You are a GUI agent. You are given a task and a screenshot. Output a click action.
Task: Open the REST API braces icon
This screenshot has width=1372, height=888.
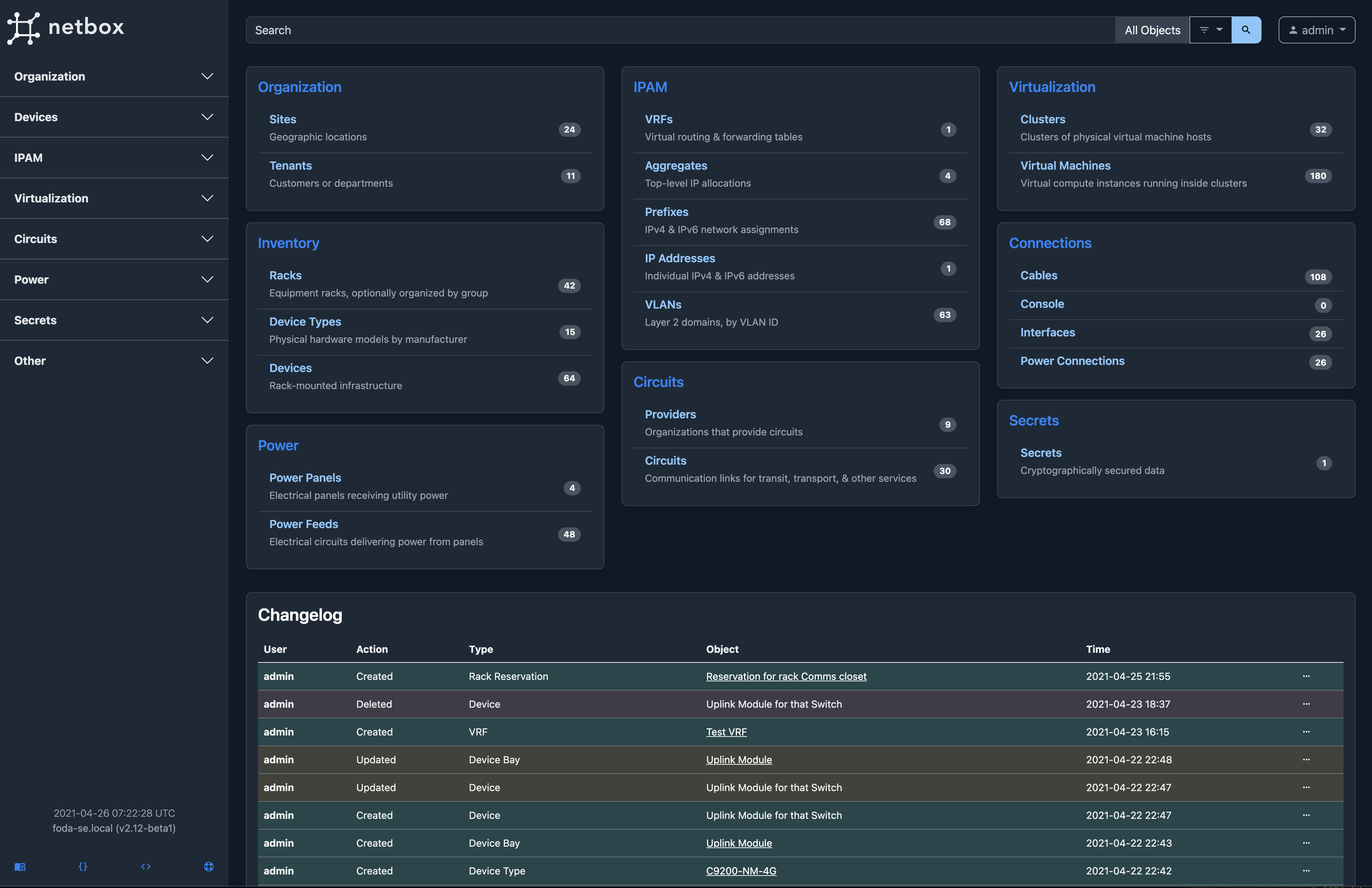coord(83,867)
